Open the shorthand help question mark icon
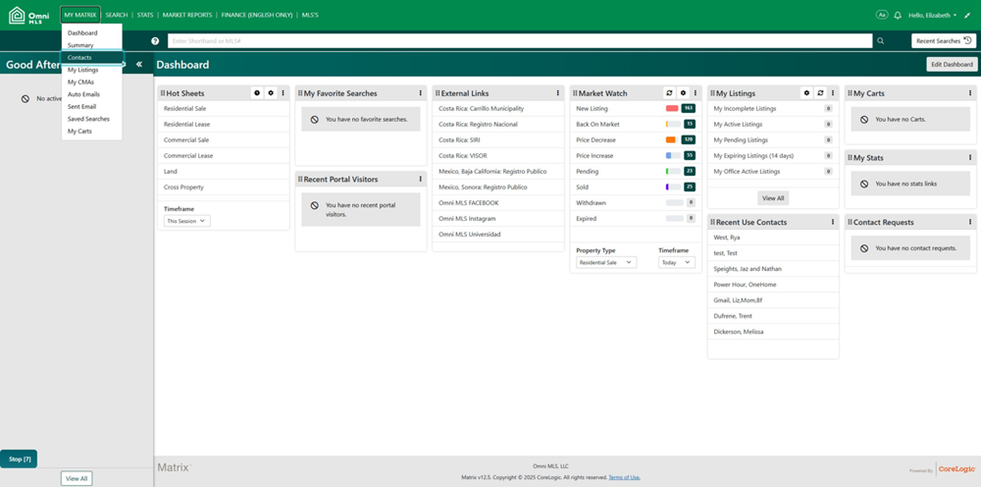 point(155,41)
